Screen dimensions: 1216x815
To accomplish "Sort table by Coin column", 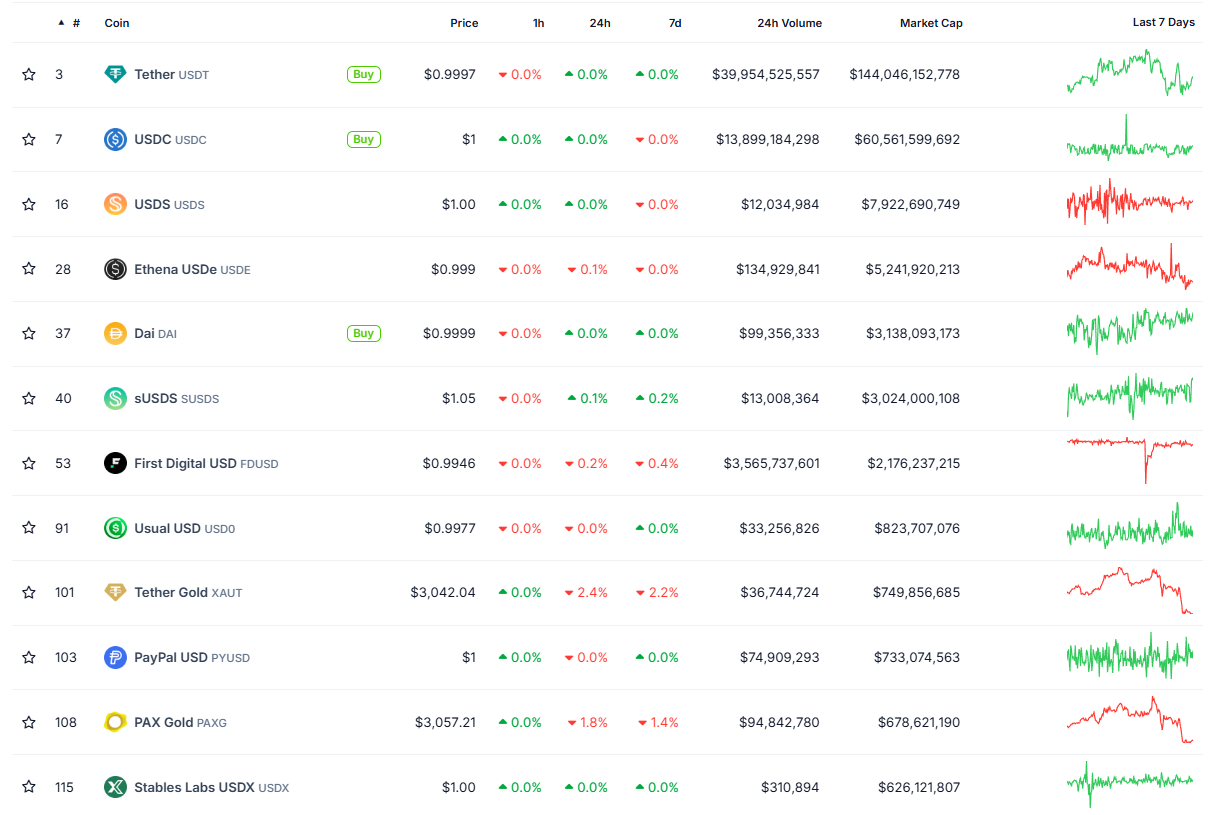I will [x=117, y=23].
